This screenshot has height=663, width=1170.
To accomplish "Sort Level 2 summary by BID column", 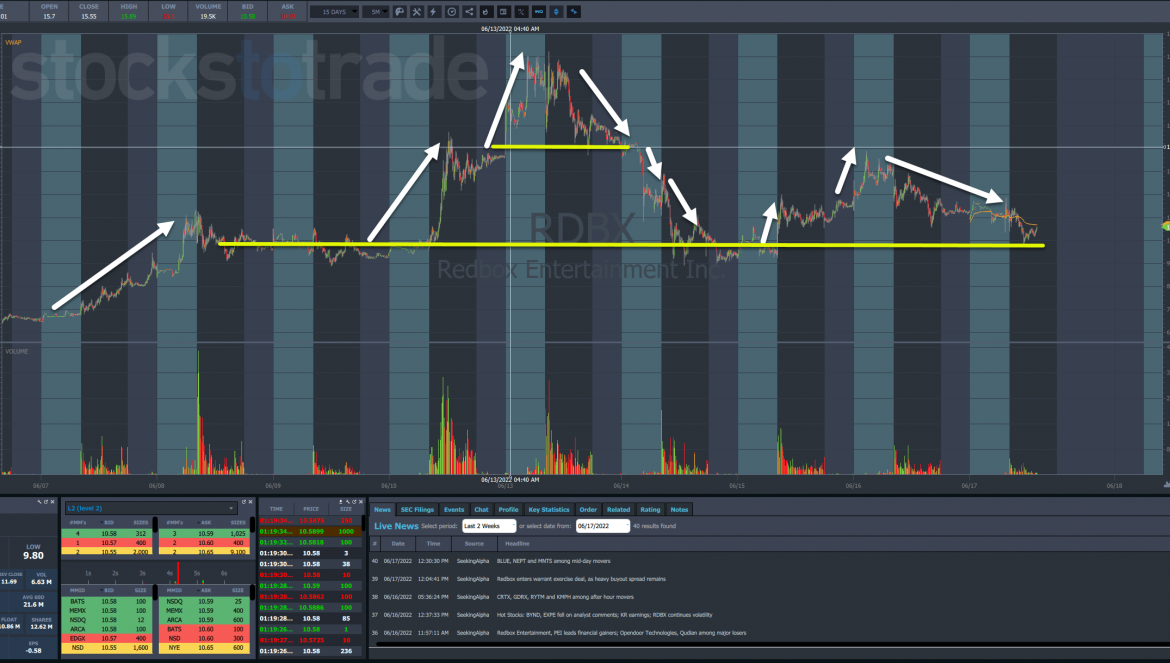I will click(109, 523).
